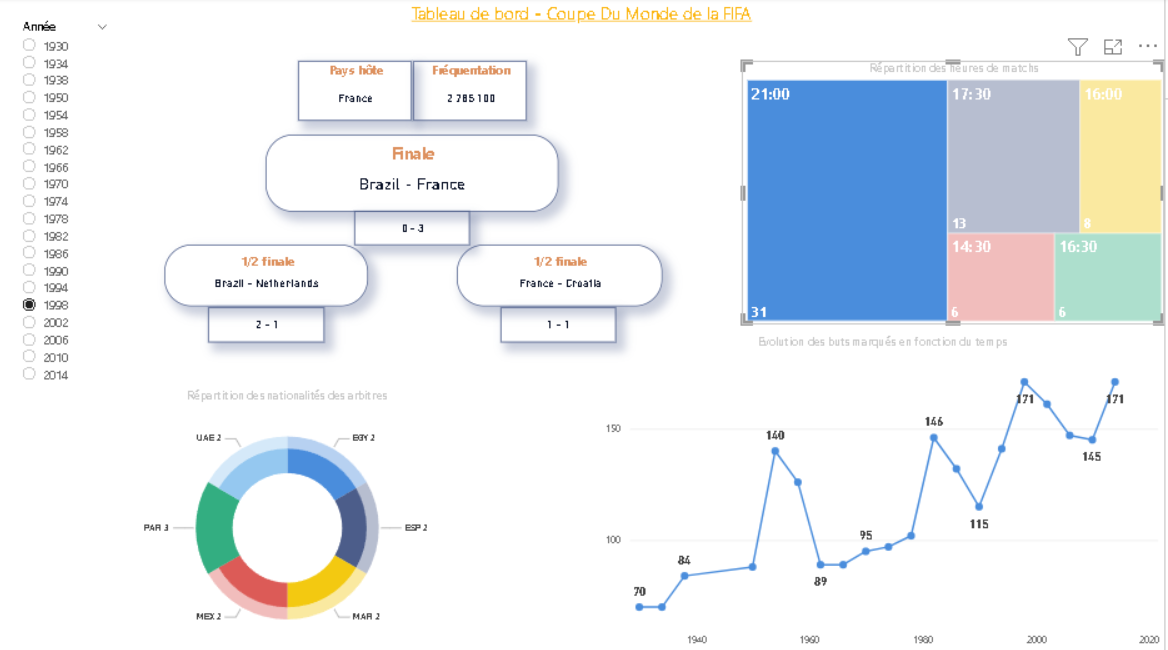Click the Fréquentation attendance card
The width and height of the screenshot is (1168, 650).
471,90
